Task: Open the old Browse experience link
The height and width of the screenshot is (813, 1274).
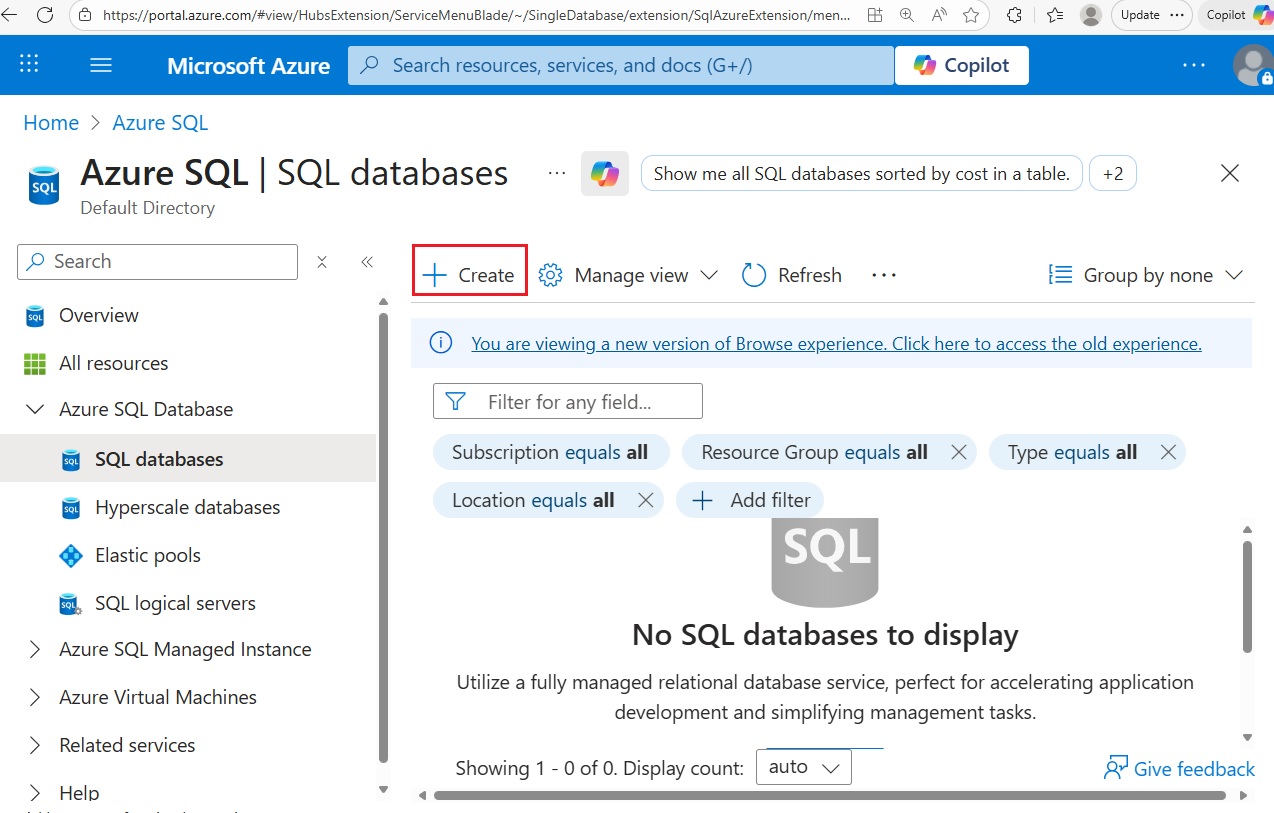Action: coord(836,343)
